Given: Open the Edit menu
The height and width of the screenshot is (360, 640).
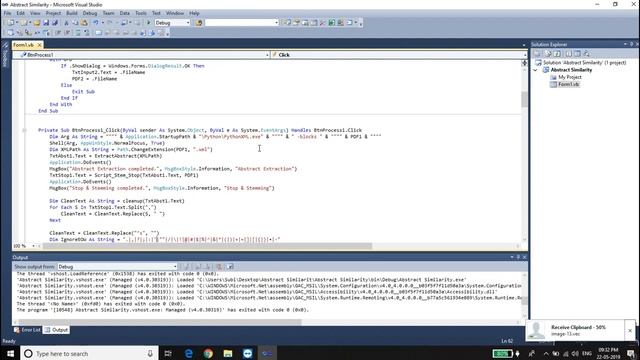Looking at the screenshot, I should pyautogui.click(x=20, y=13).
